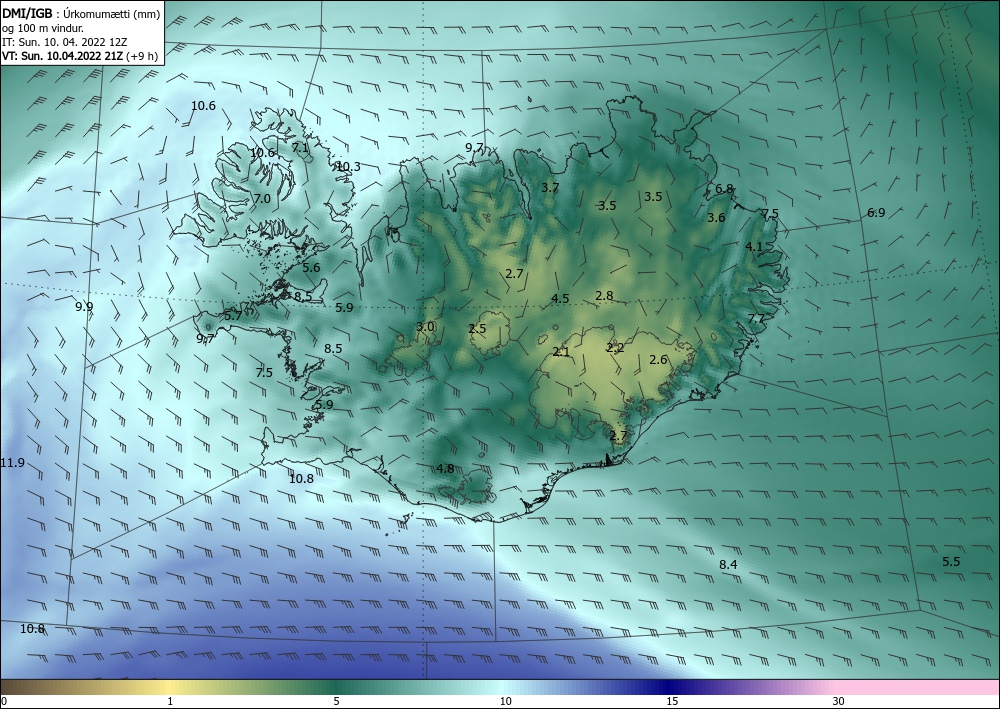
Task: Click the 2.2 value on the glacier
Action: [615, 347]
